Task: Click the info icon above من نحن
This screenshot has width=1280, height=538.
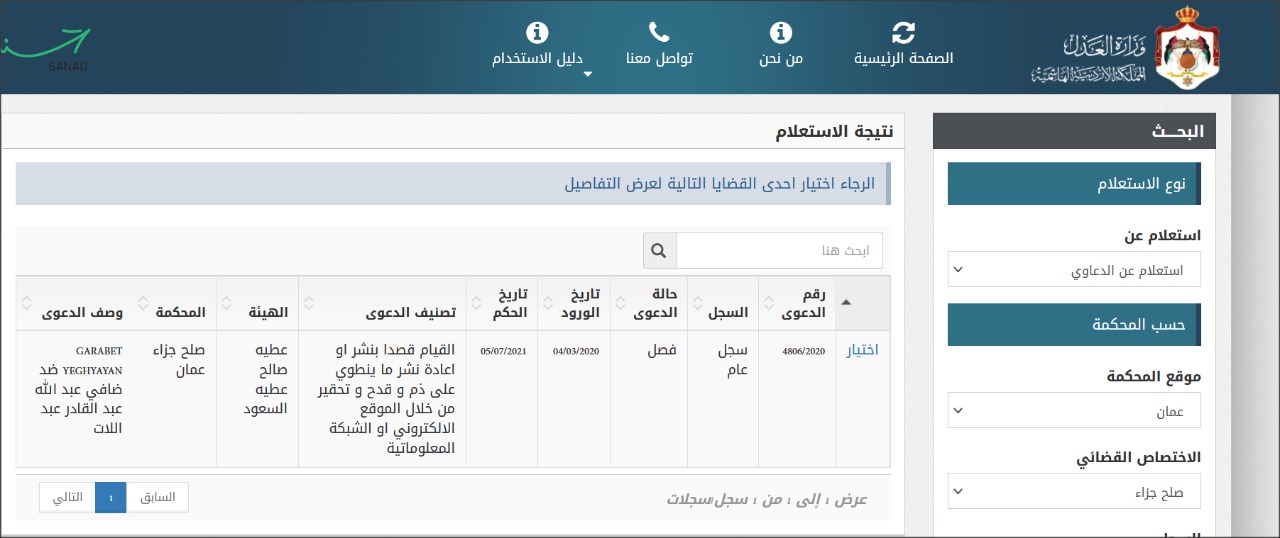Action: coord(780,32)
